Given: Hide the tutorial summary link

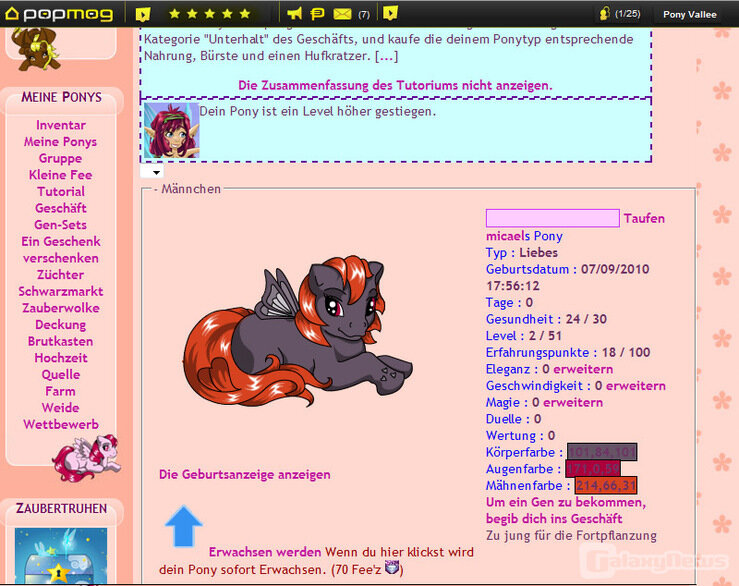Looking at the screenshot, I should coord(395,85).
